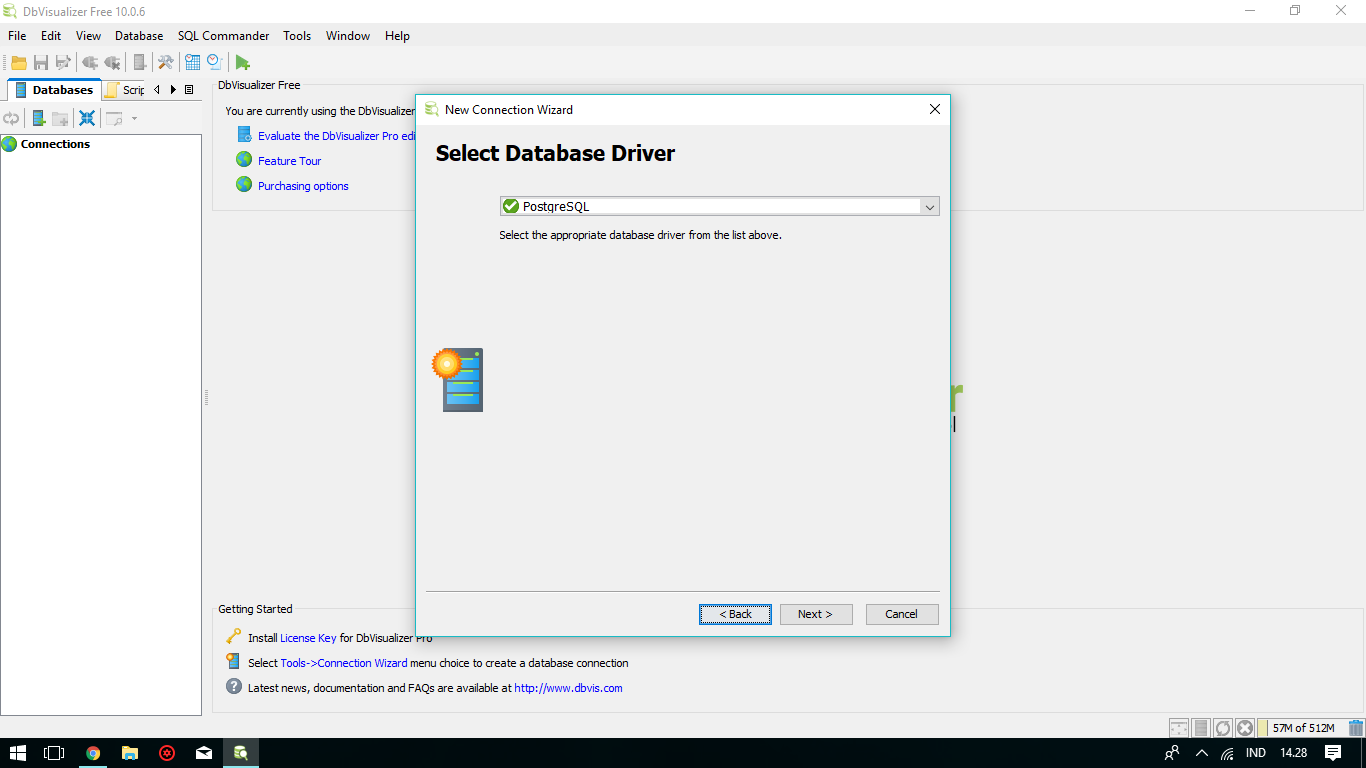This screenshot has height=768, width=1366.
Task: Click the blue crossed-arrows icon in Databases panel
Action: (87, 118)
